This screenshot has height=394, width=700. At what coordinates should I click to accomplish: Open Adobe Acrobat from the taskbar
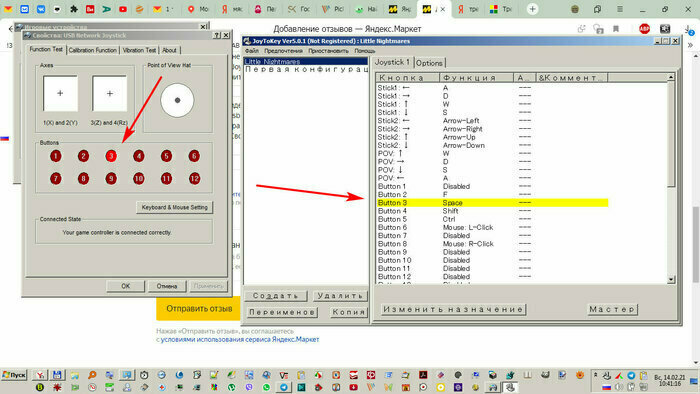click(423, 375)
